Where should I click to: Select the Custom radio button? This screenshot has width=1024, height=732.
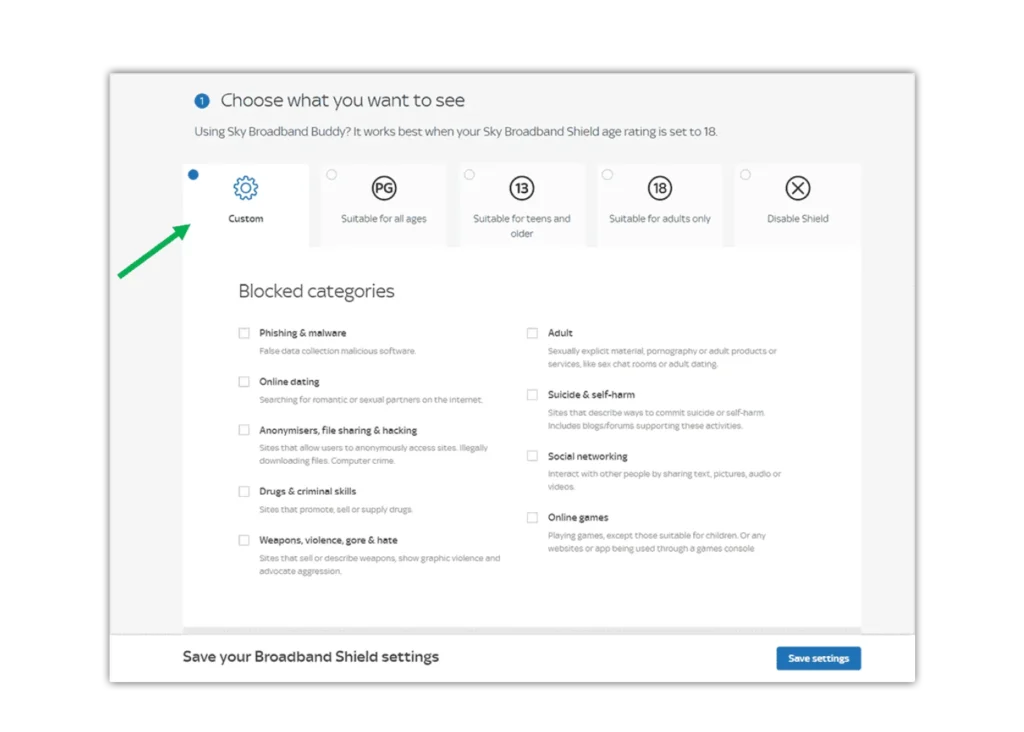[193, 175]
